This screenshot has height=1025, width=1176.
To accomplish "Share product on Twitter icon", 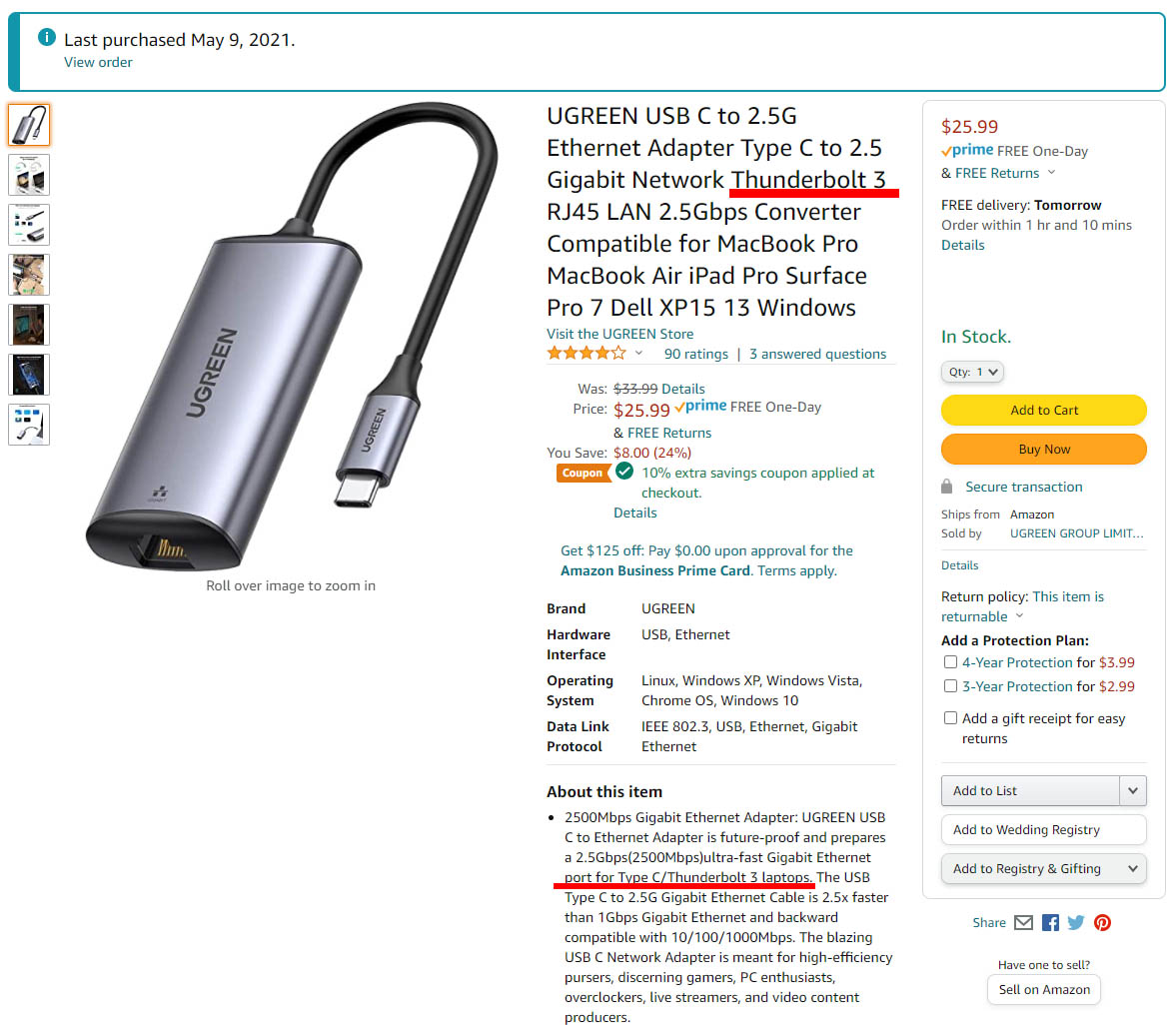I will click(1075, 922).
